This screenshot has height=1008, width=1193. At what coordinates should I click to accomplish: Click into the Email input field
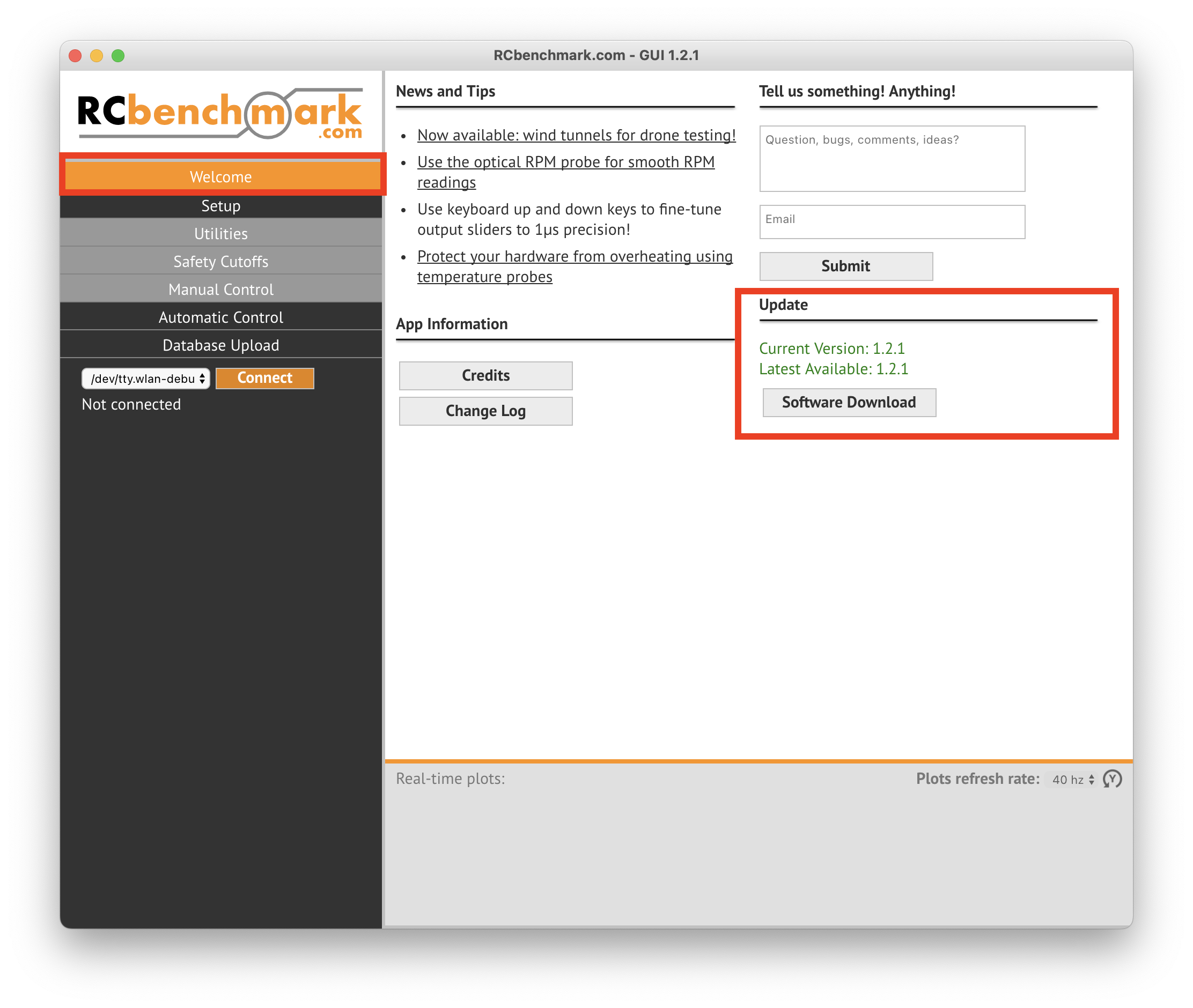(891, 222)
